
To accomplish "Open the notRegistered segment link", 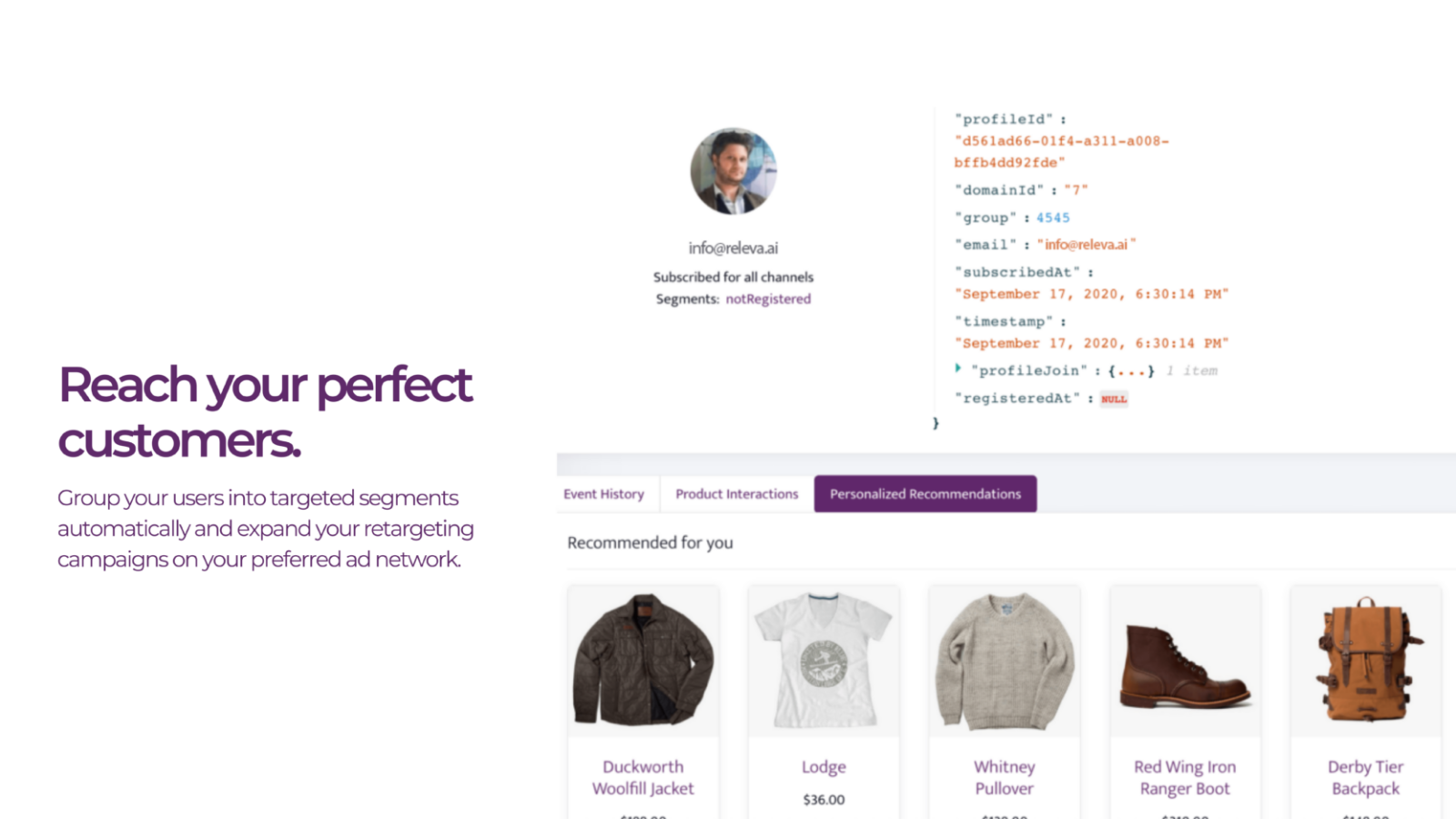I will (x=768, y=298).
